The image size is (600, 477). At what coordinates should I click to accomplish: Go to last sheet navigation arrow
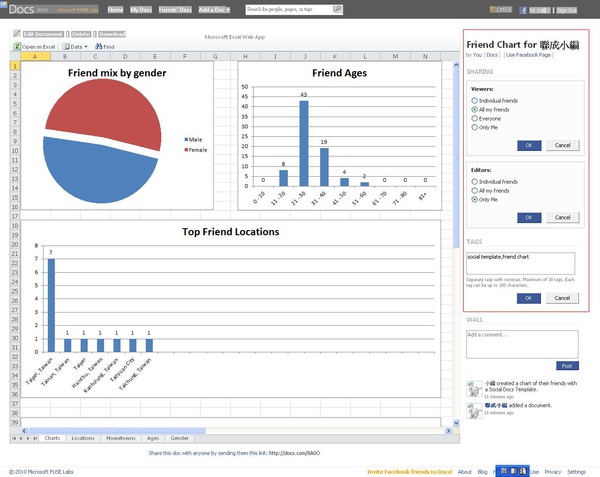tap(35, 438)
